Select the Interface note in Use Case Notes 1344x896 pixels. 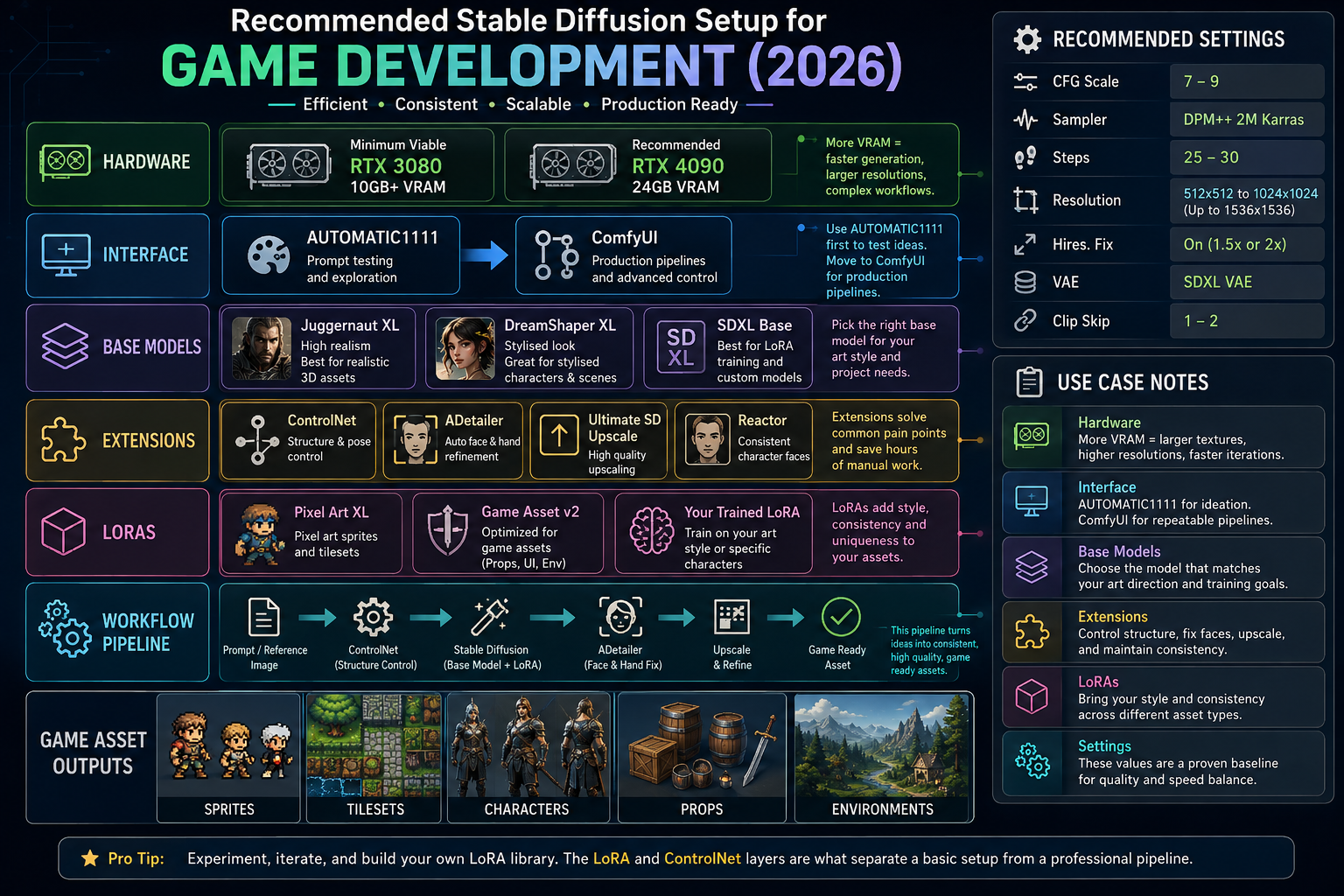tap(1163, 503)
